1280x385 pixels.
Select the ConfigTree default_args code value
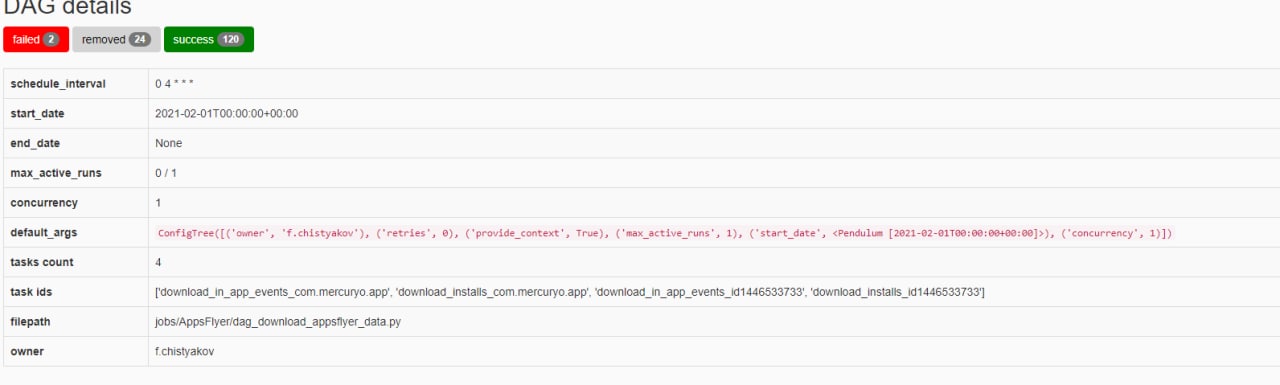point(665,233)
